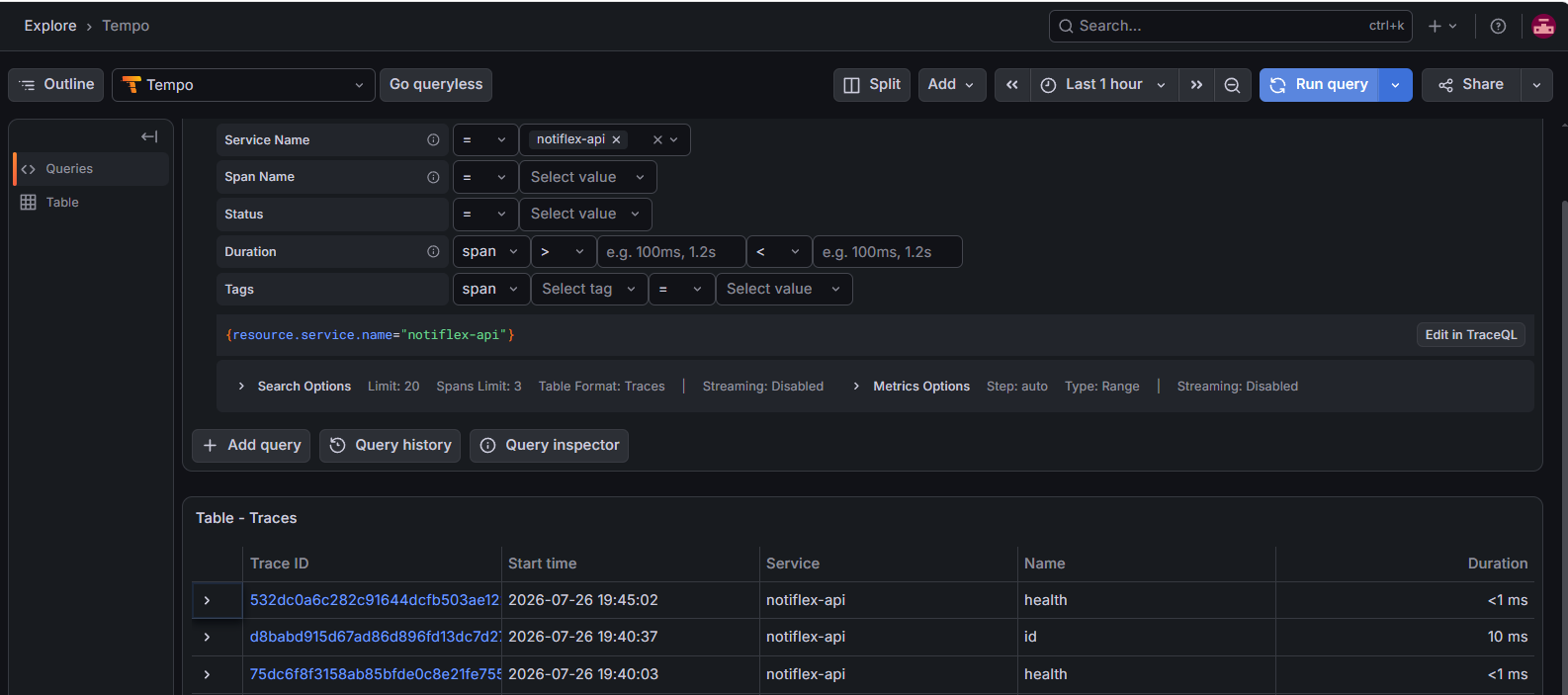Open Tags span scope dropdown
This screenshot has height=695, width=1568.
pos(491,290)
